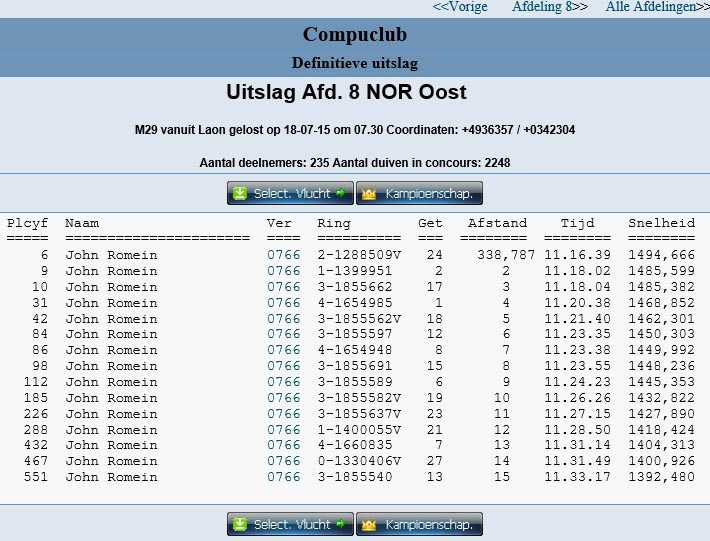Click the crown icon on bottom Kampioenschap.
This screenshot has height=541, width=710.
(x=369, y=525)
